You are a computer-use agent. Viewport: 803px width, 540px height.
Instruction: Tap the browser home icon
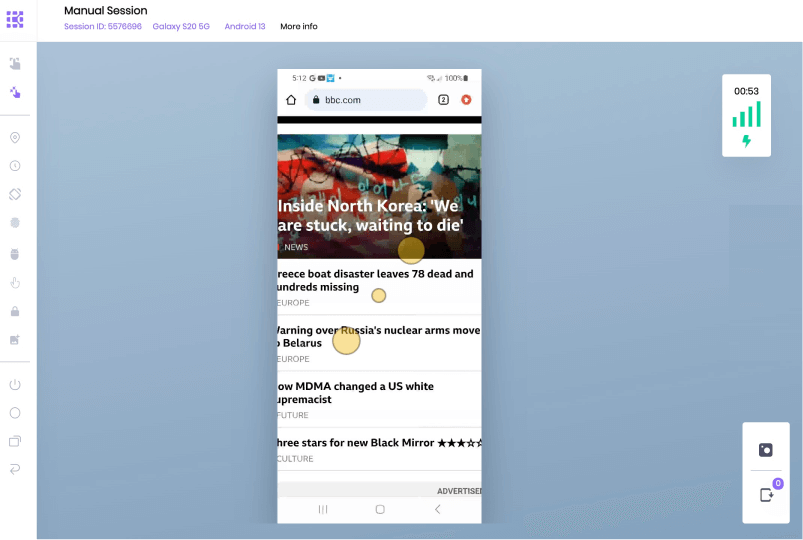291,100
